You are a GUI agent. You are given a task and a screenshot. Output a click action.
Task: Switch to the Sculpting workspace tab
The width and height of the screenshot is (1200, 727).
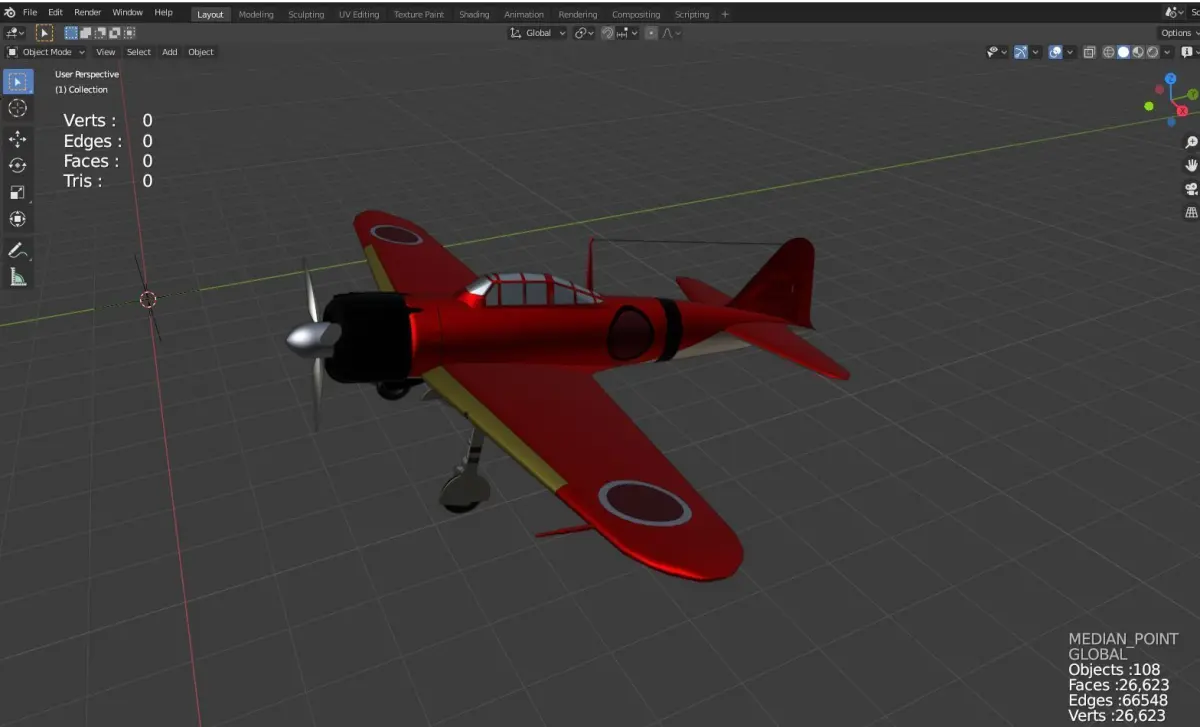306,14
